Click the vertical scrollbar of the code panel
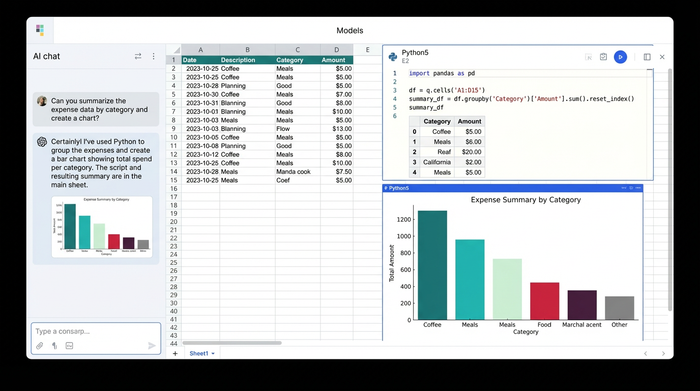The width and height of the screenshot is (700, 391). 670,190
